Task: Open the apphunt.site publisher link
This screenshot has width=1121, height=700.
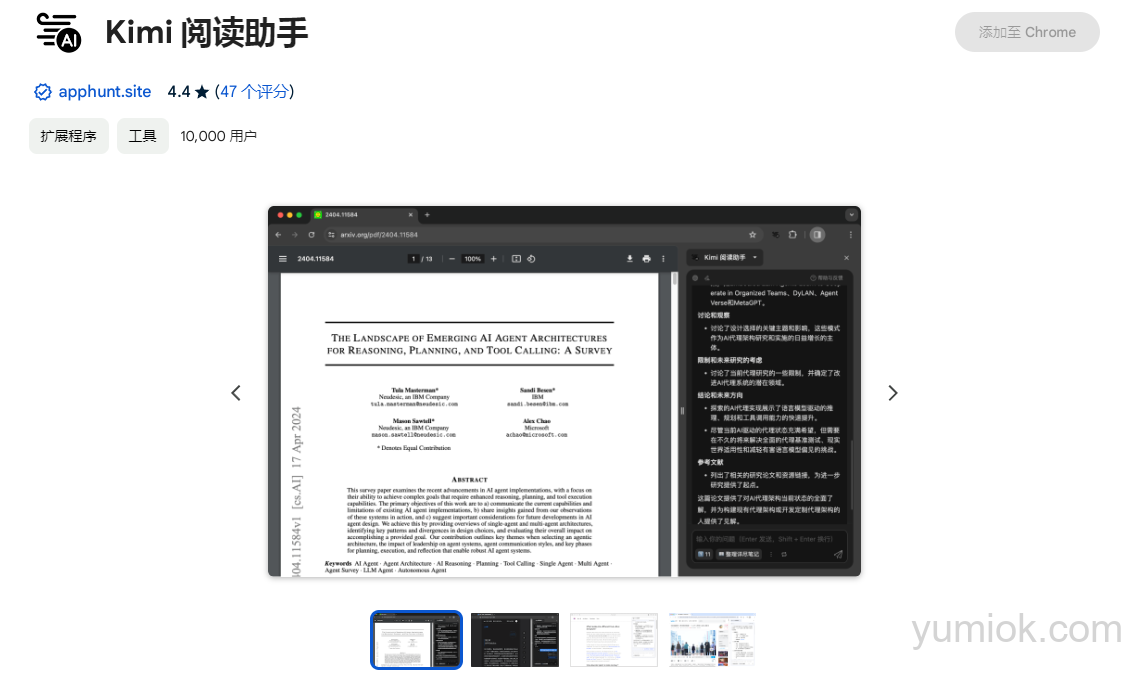Action: [x=104, y=92]
